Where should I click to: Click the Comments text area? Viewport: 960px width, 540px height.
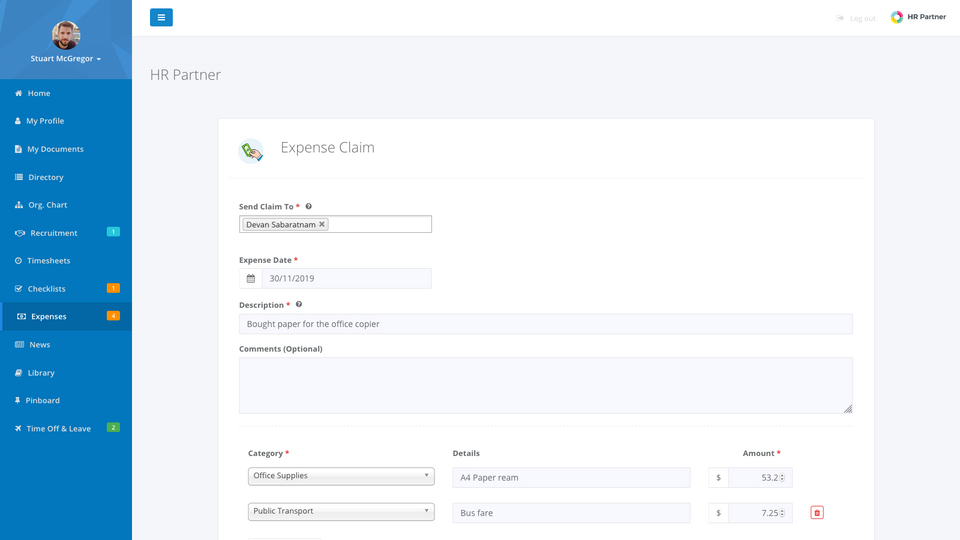[546, 386]
